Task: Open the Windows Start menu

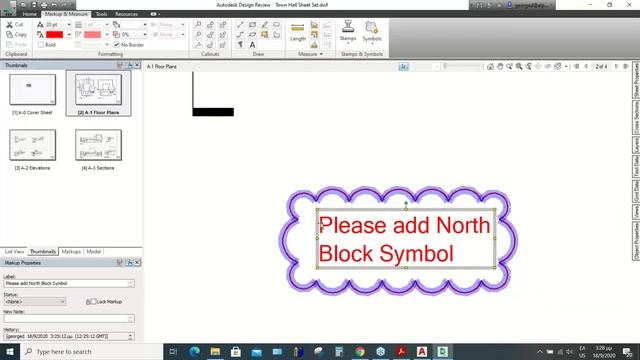Action: pos(10,351)
